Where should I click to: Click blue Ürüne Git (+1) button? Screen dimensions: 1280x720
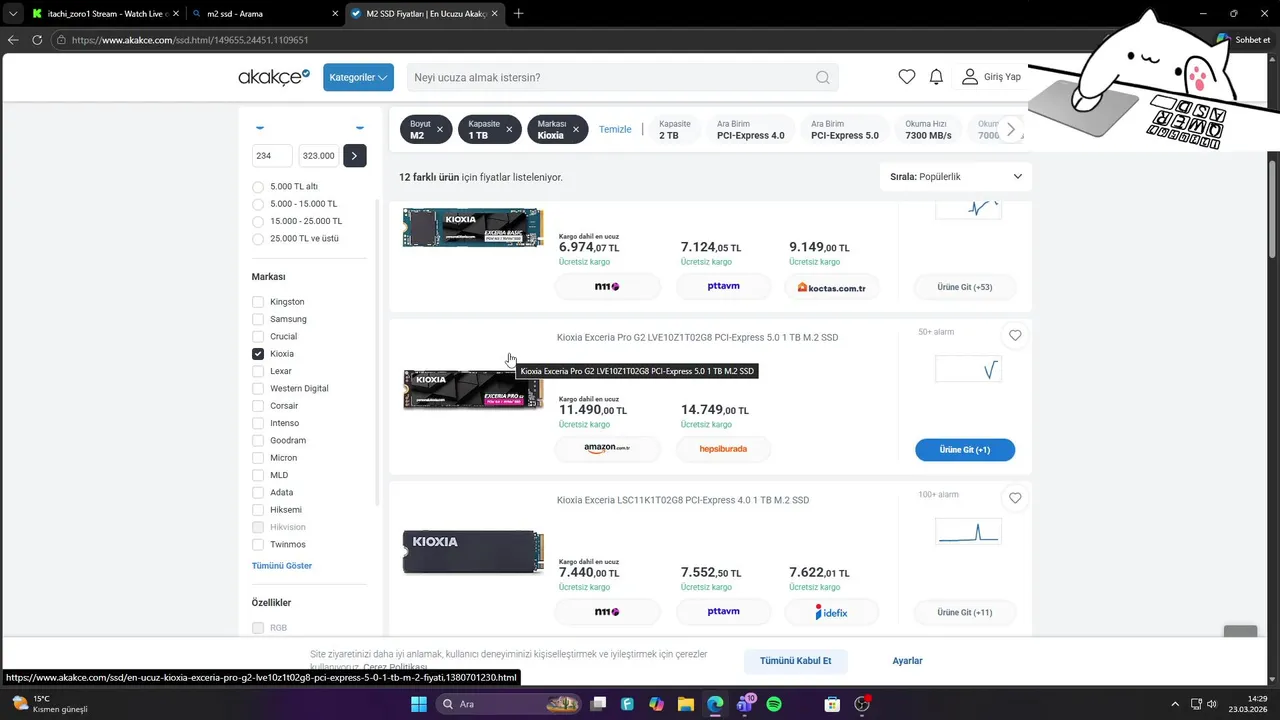(965, 450)
